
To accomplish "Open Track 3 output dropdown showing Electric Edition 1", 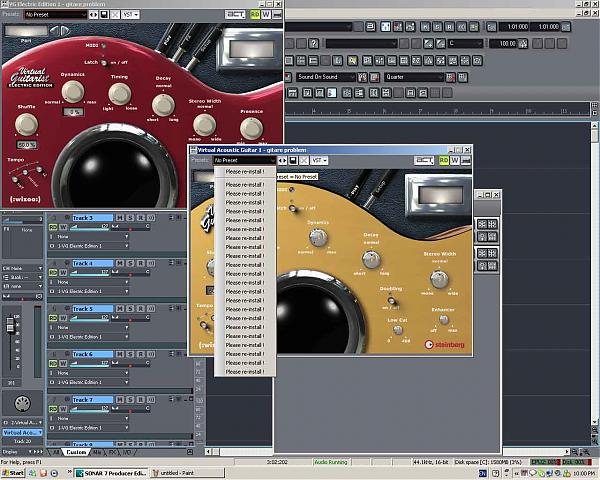I will pos(88,247).
